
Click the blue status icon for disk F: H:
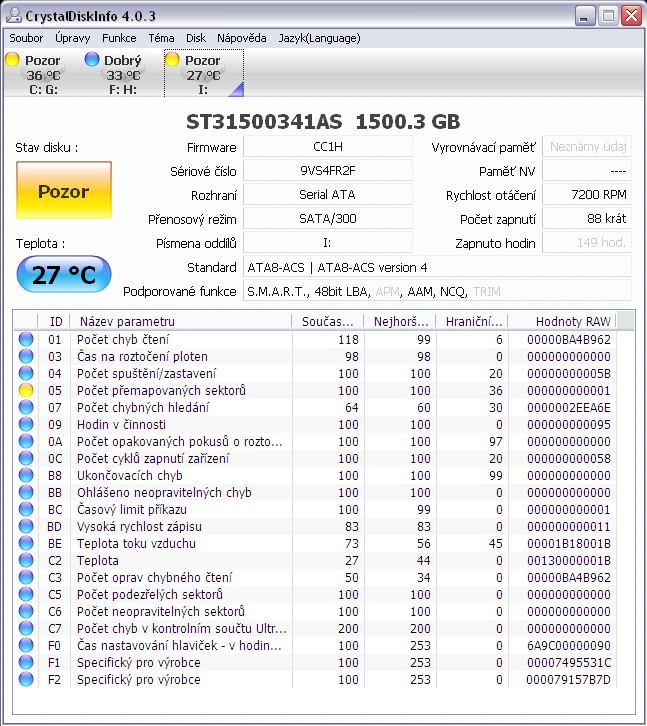tap(92, 60)
